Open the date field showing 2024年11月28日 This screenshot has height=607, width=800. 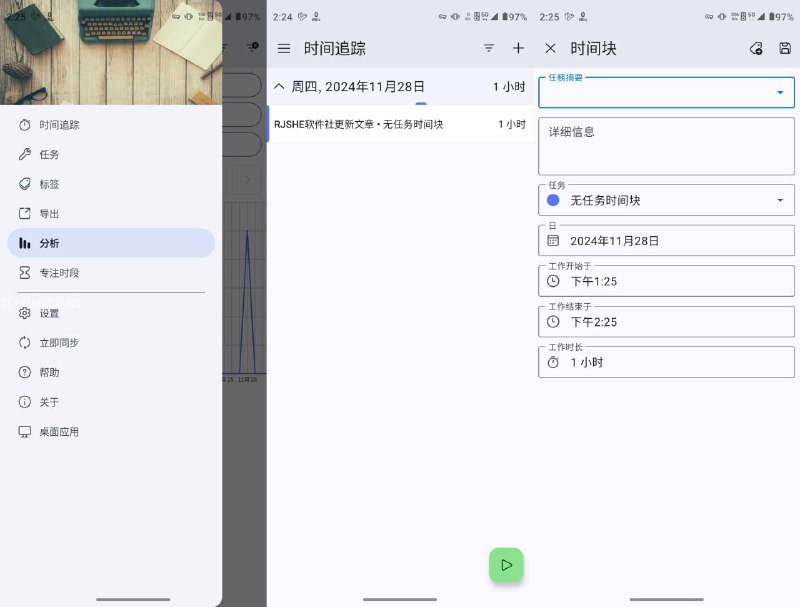(x=665, y=240)
